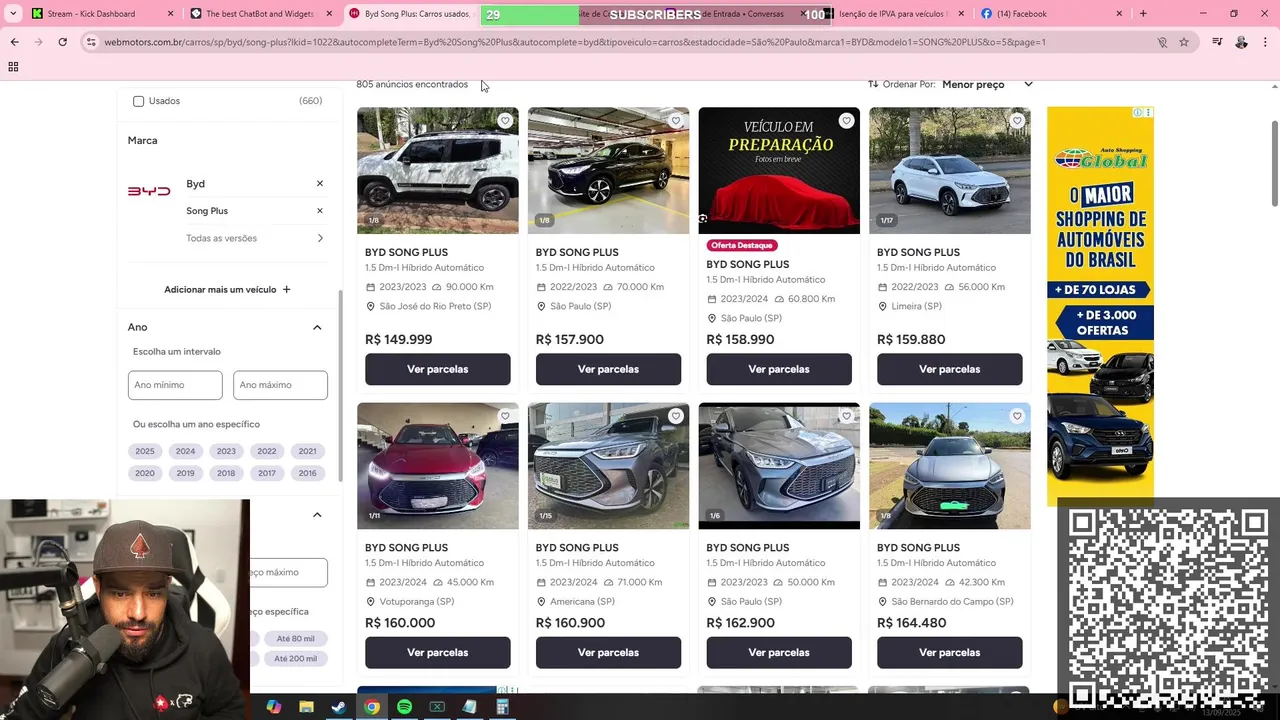Open a new browser tab
Viewport: 1280px width, 720px height.
point(1143,14)
